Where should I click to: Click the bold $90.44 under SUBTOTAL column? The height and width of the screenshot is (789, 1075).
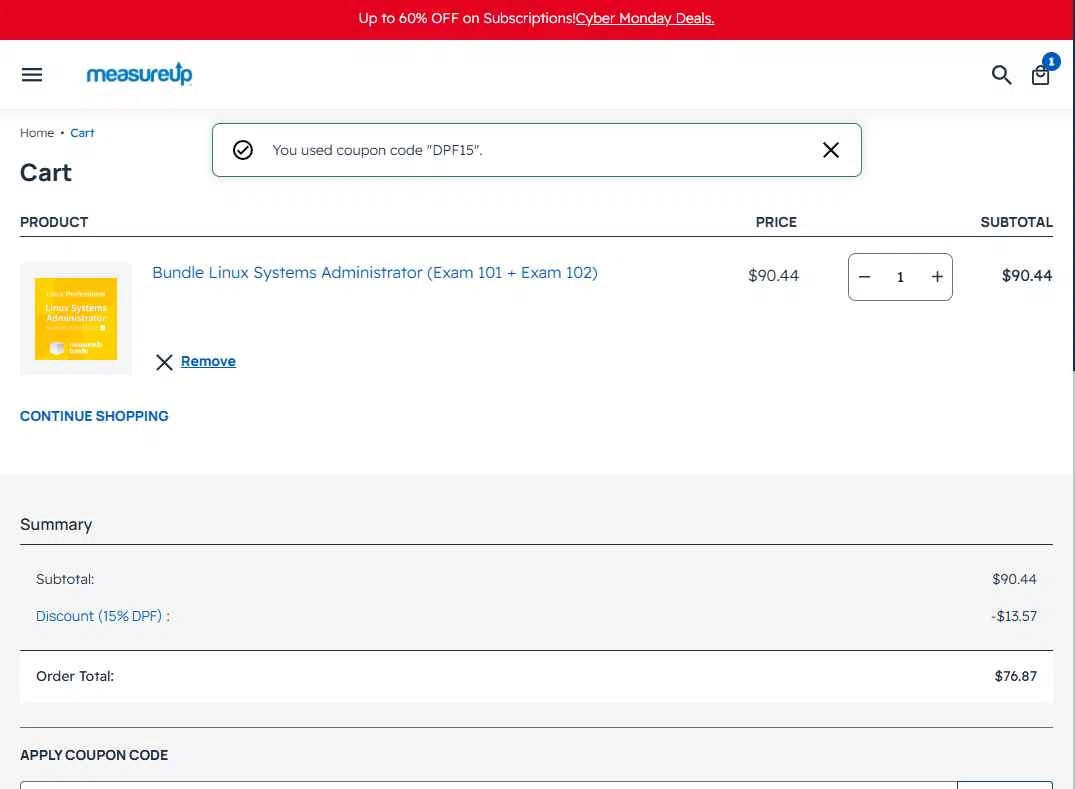click(x=1026, y=276)
